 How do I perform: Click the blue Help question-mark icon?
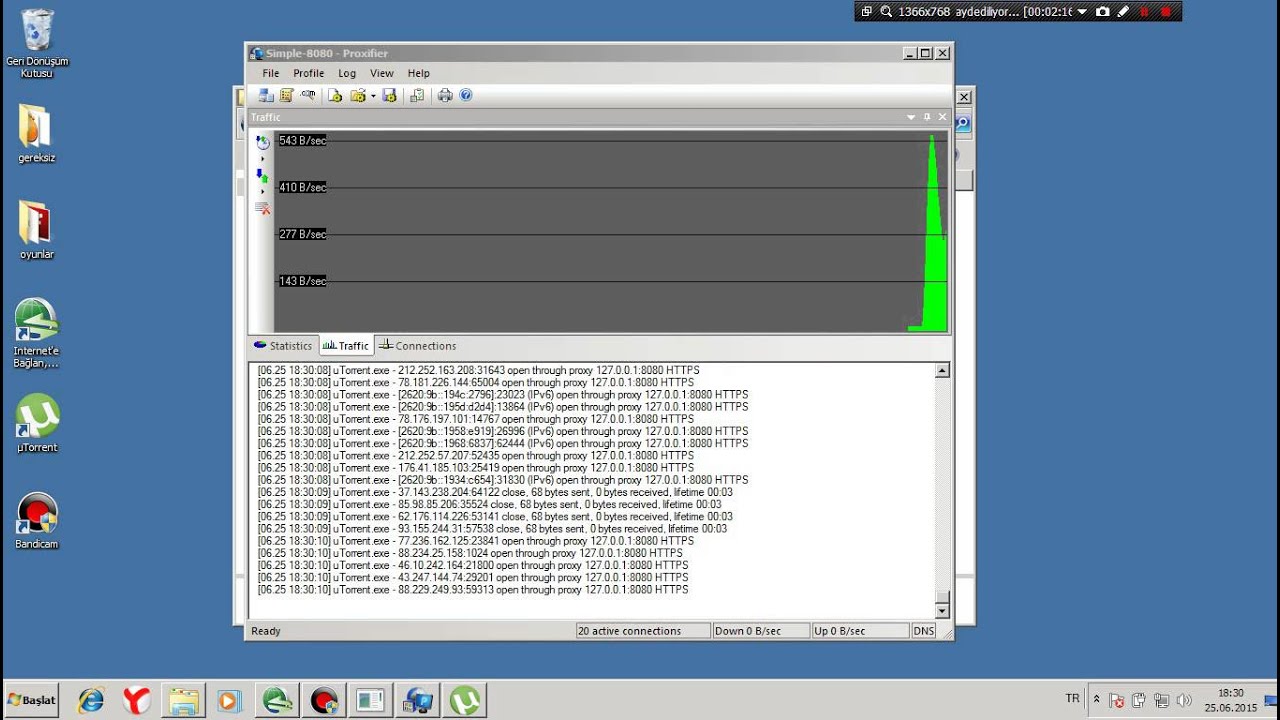[x=466, y=95]
